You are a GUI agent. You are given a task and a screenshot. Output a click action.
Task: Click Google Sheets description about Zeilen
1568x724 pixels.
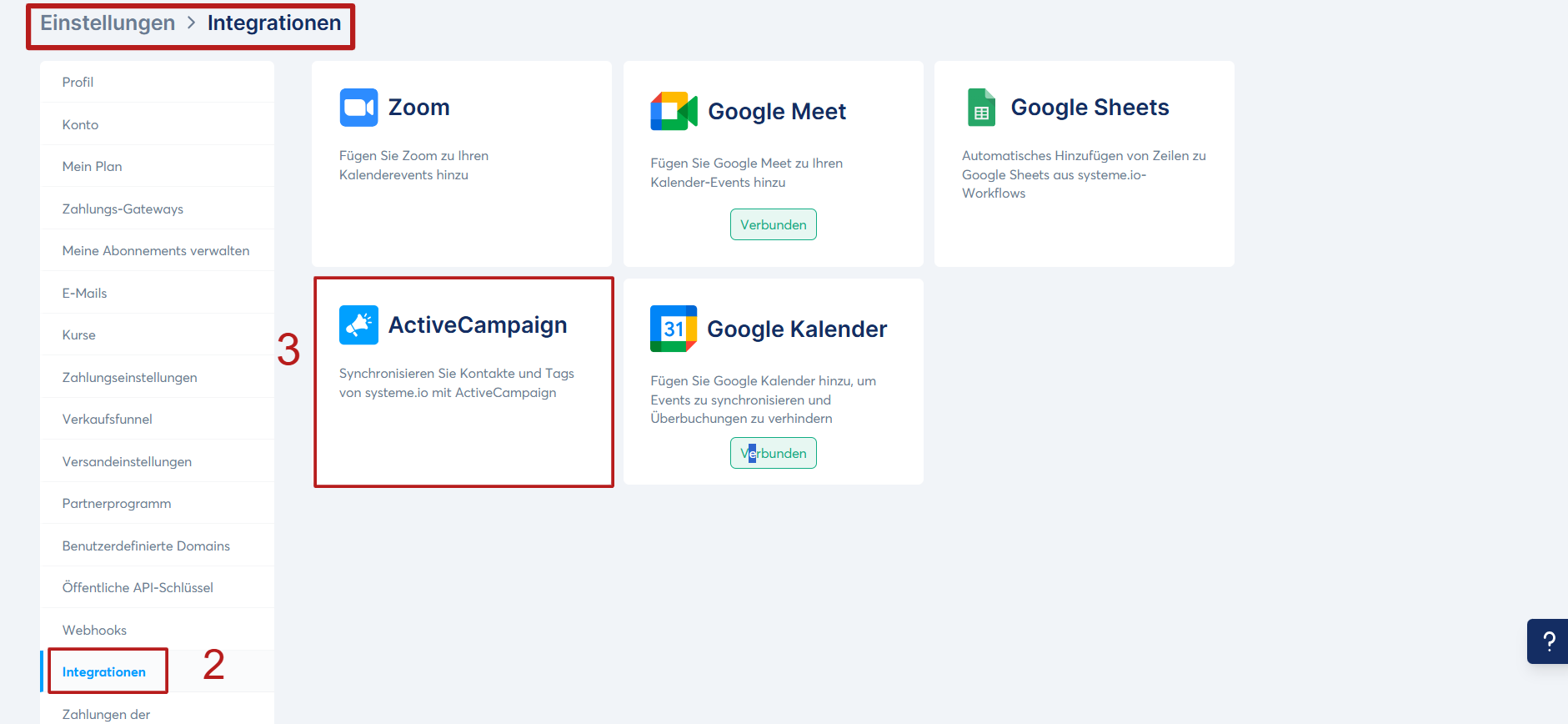pyautogui.click(x=1084, y=174)
